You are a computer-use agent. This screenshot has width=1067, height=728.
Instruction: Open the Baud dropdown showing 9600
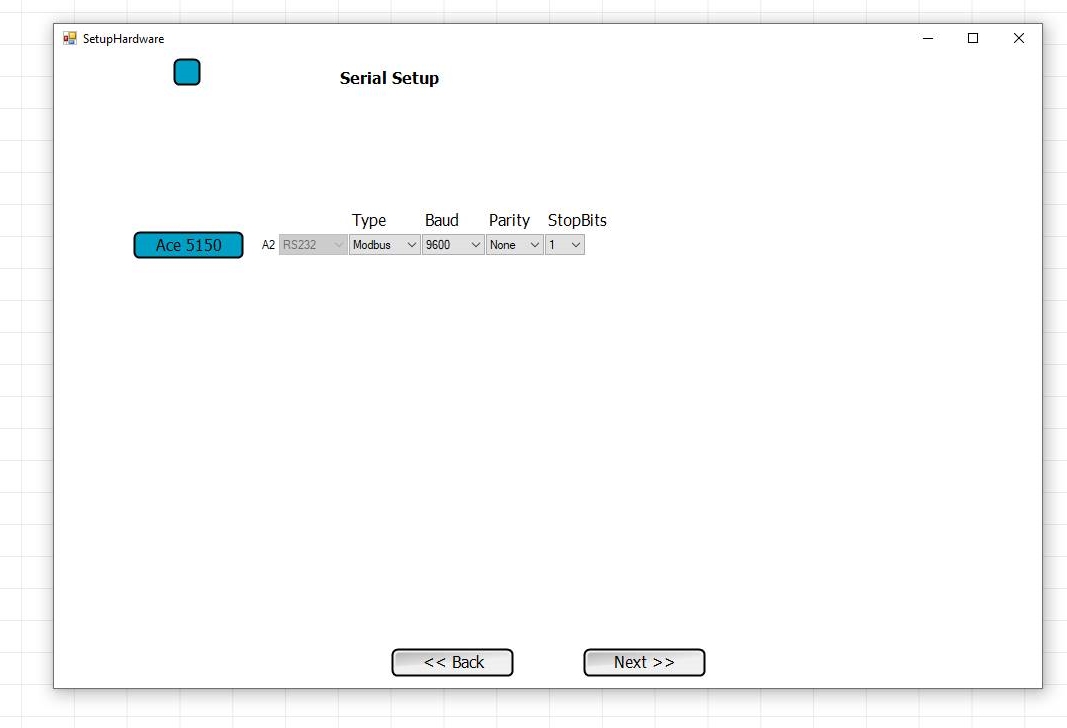(453, 245)
